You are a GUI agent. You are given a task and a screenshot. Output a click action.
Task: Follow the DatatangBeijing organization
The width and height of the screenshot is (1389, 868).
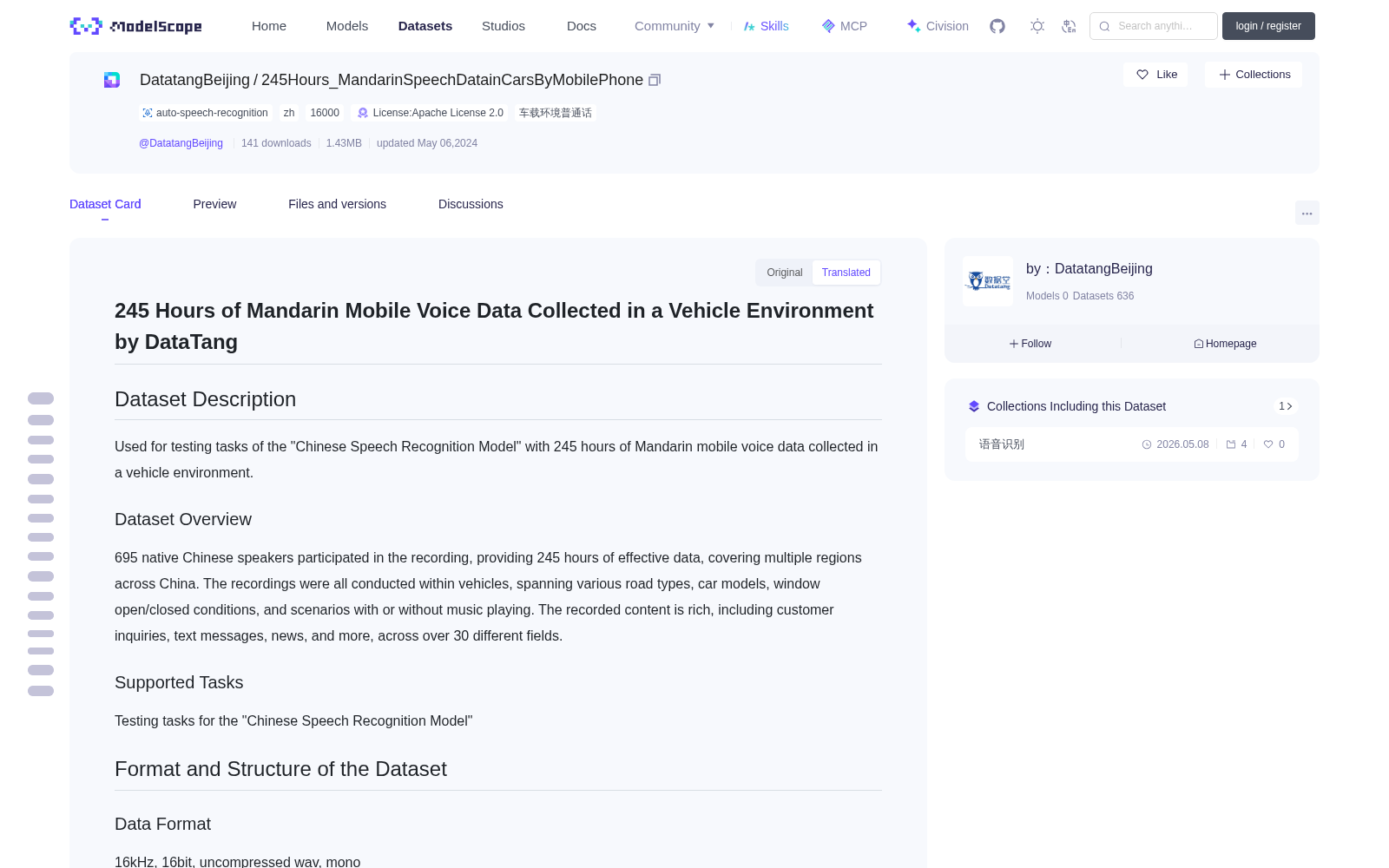(x=1030, y=344)
